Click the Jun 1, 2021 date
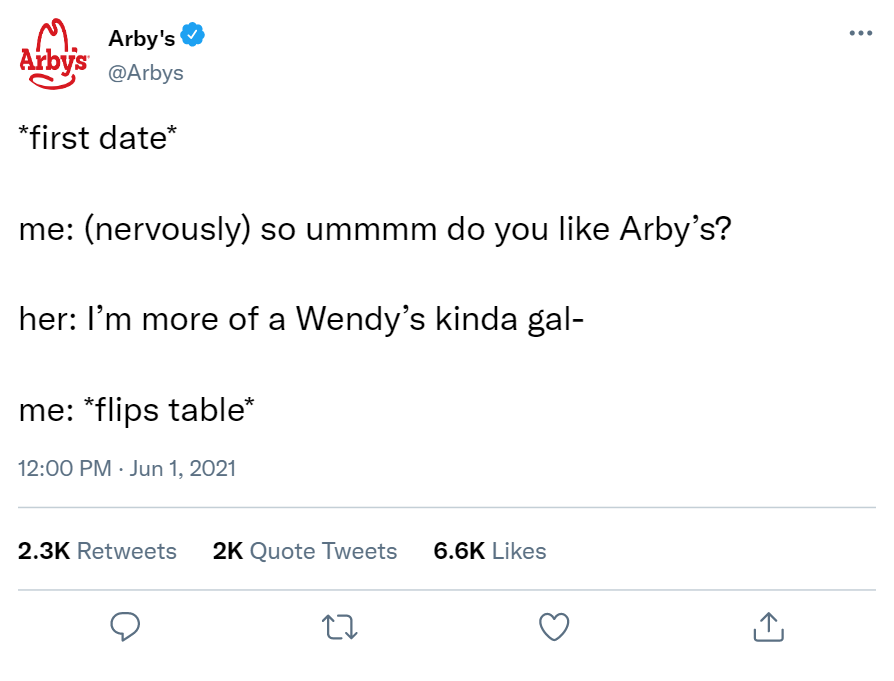894x681 pixels. (183, 468)
